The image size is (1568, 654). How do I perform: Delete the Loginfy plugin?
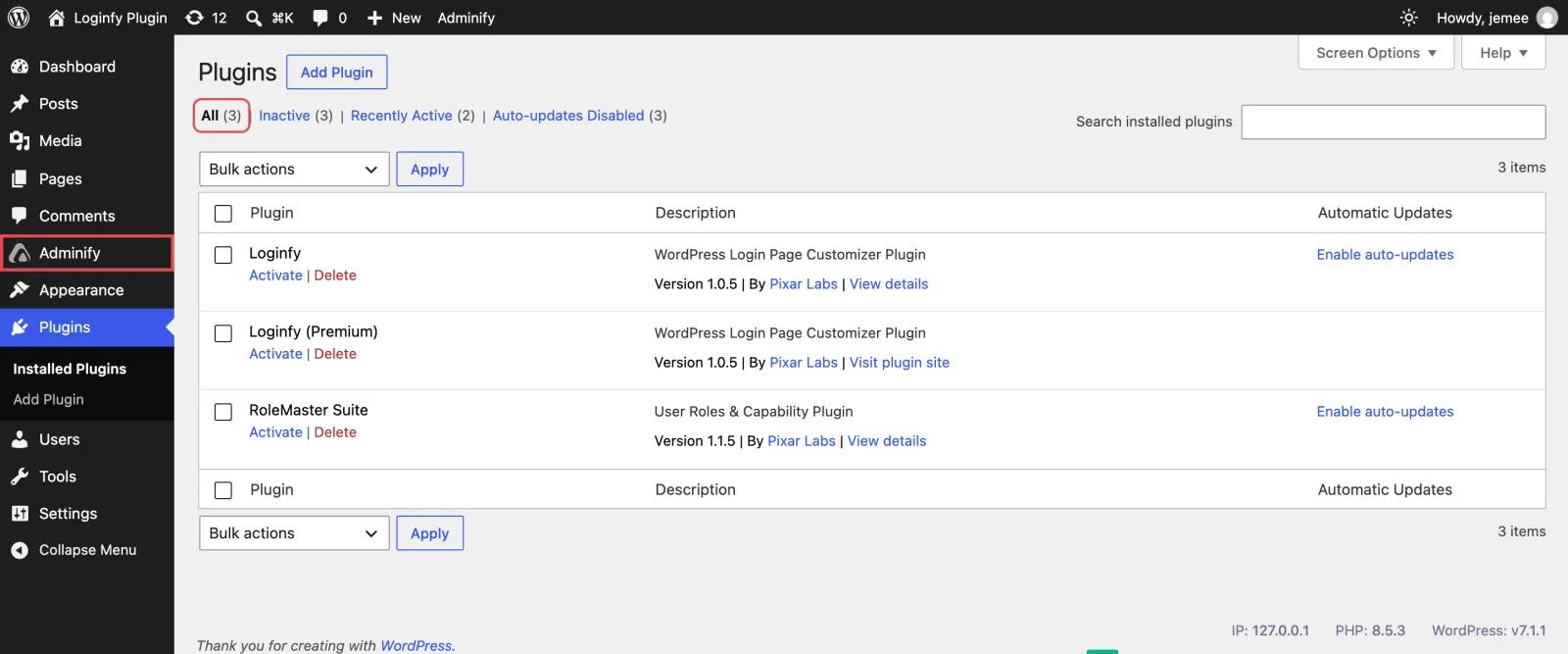[335, 276]
